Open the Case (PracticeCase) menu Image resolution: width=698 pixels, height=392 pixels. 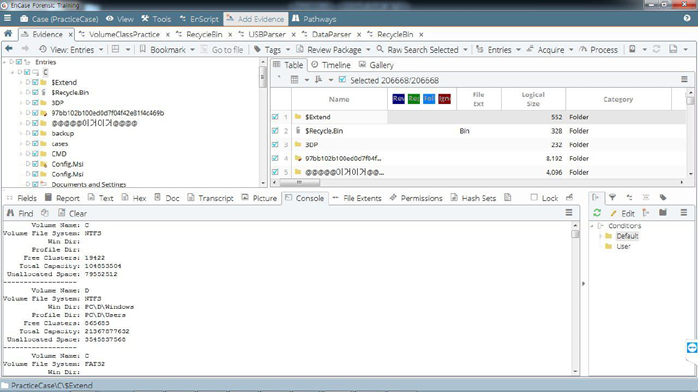point(59,19)
